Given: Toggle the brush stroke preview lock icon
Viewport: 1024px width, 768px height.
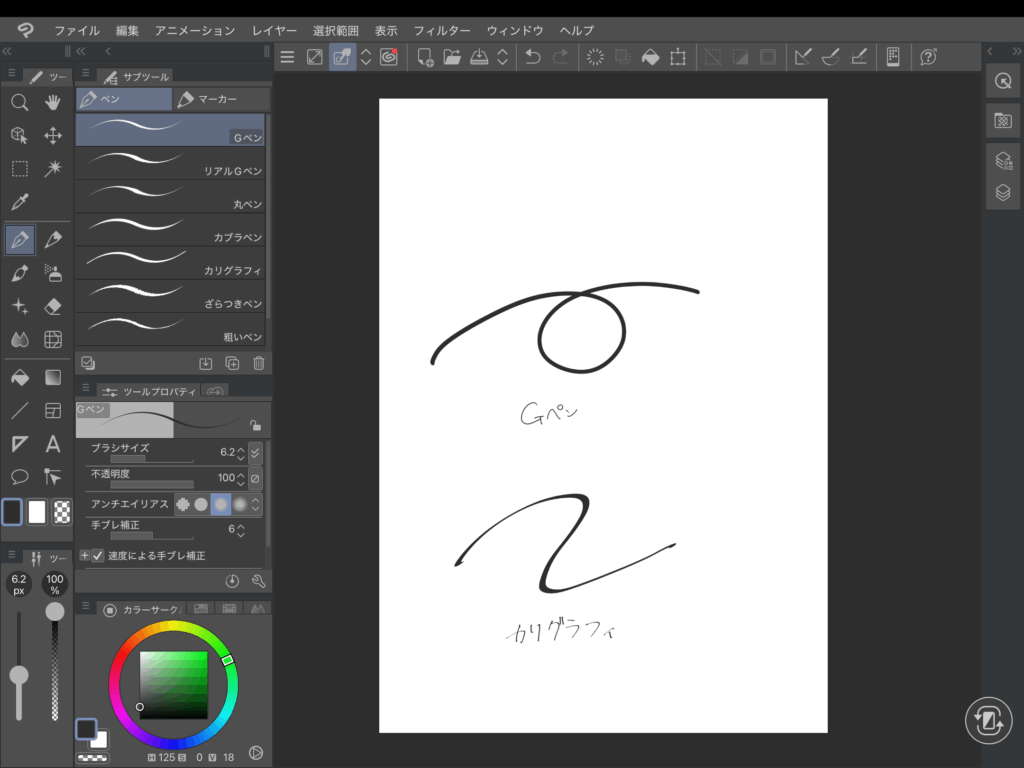Looking at the screenshot, I should point(255,425).
